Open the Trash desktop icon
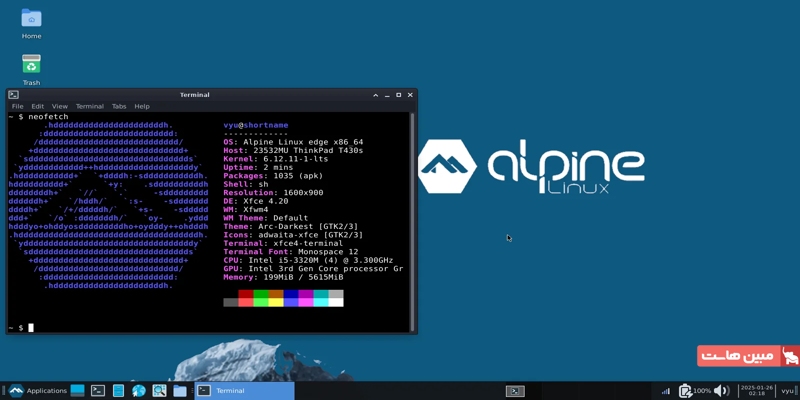This screenshot has height=400, width=800. point(31,69)
